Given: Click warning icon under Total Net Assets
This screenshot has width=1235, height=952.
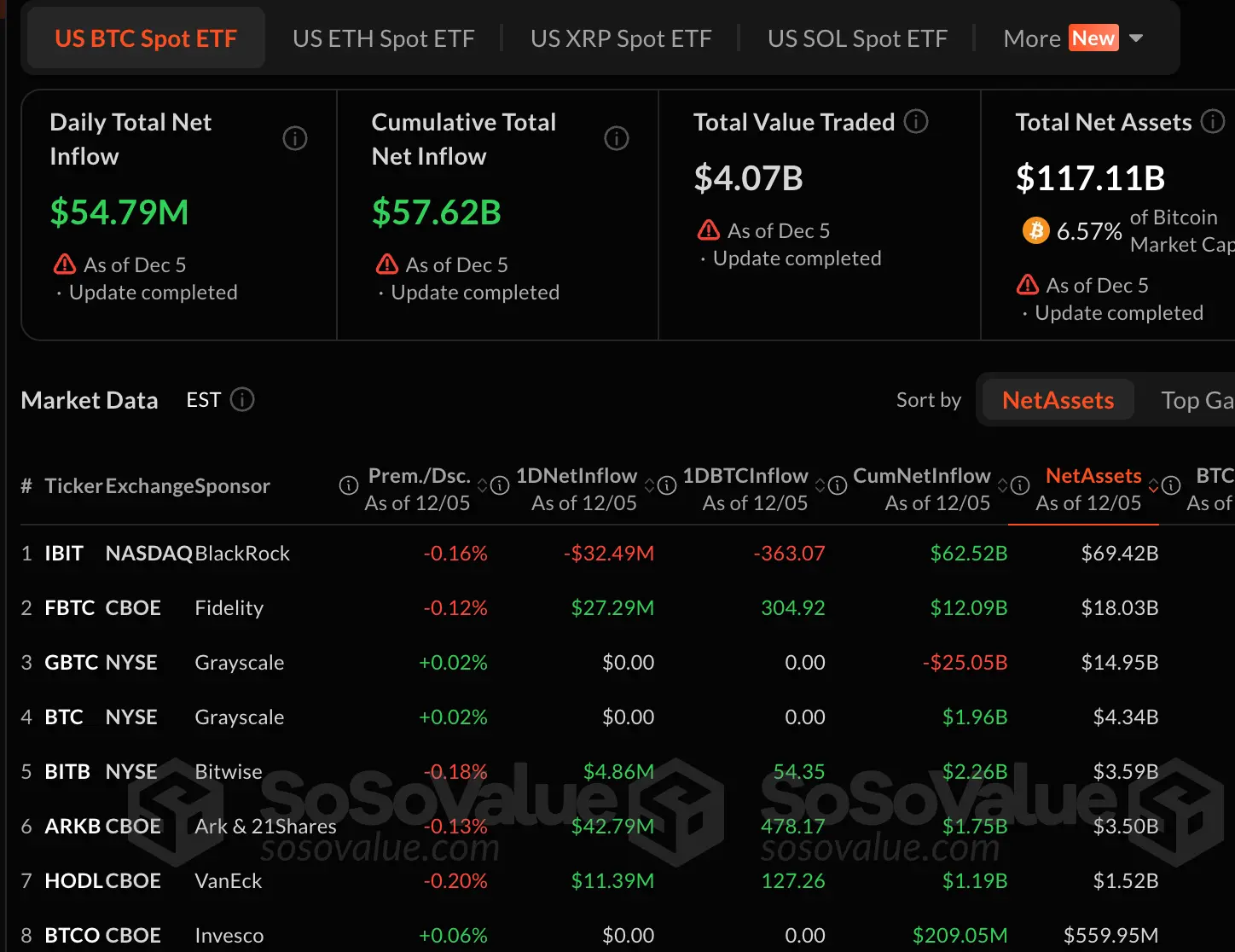Looking at the screenshot, I should (1028, 284).
